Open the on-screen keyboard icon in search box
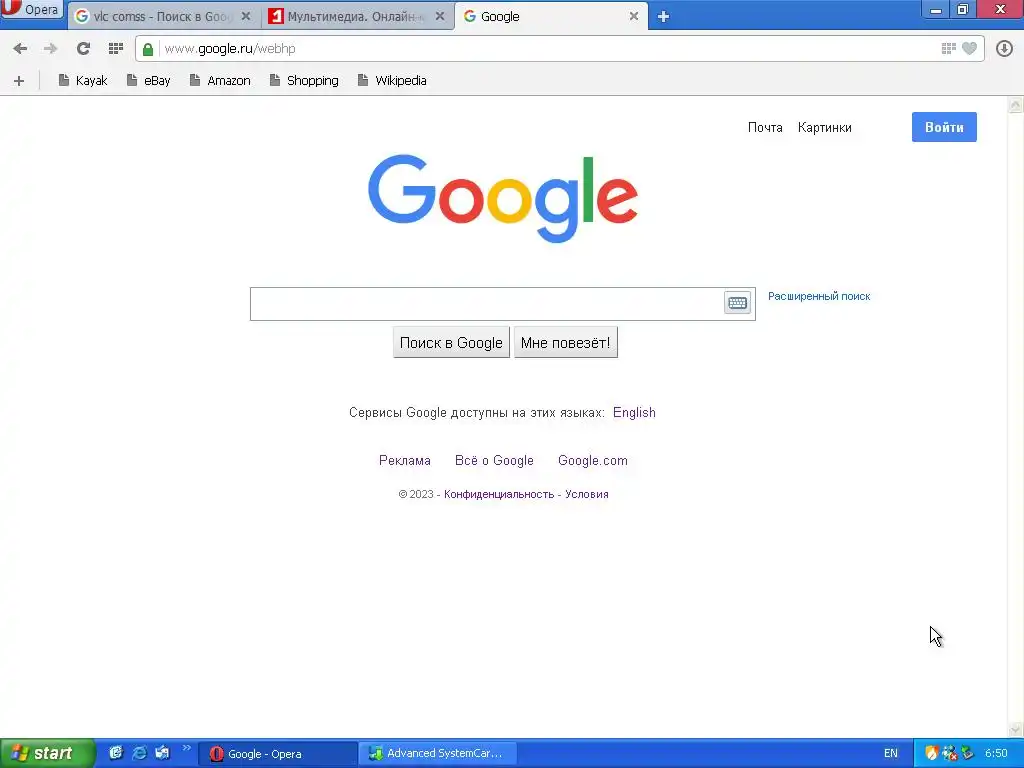The width and height of the screenshot is (1024, 768). click(x=737, y=303)
